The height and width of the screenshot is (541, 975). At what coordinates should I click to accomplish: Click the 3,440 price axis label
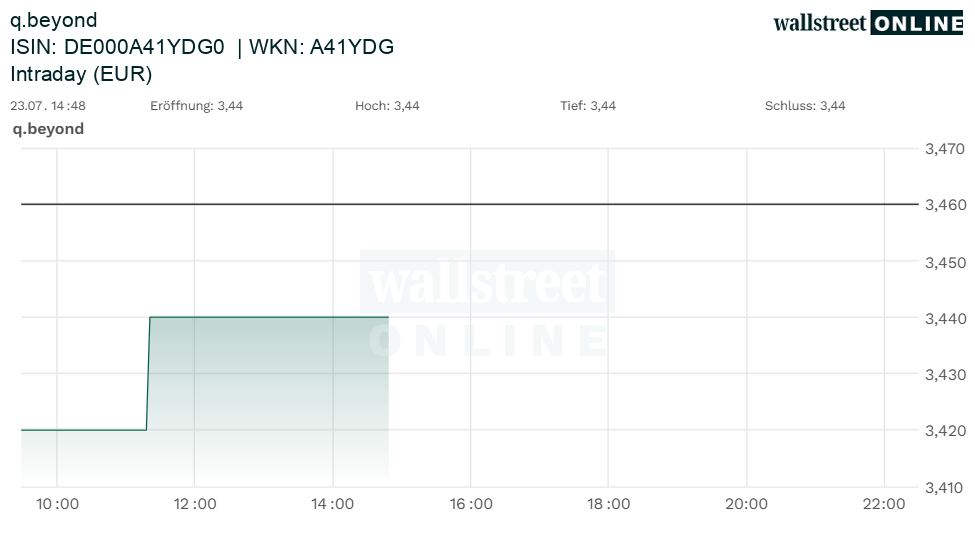945,318
